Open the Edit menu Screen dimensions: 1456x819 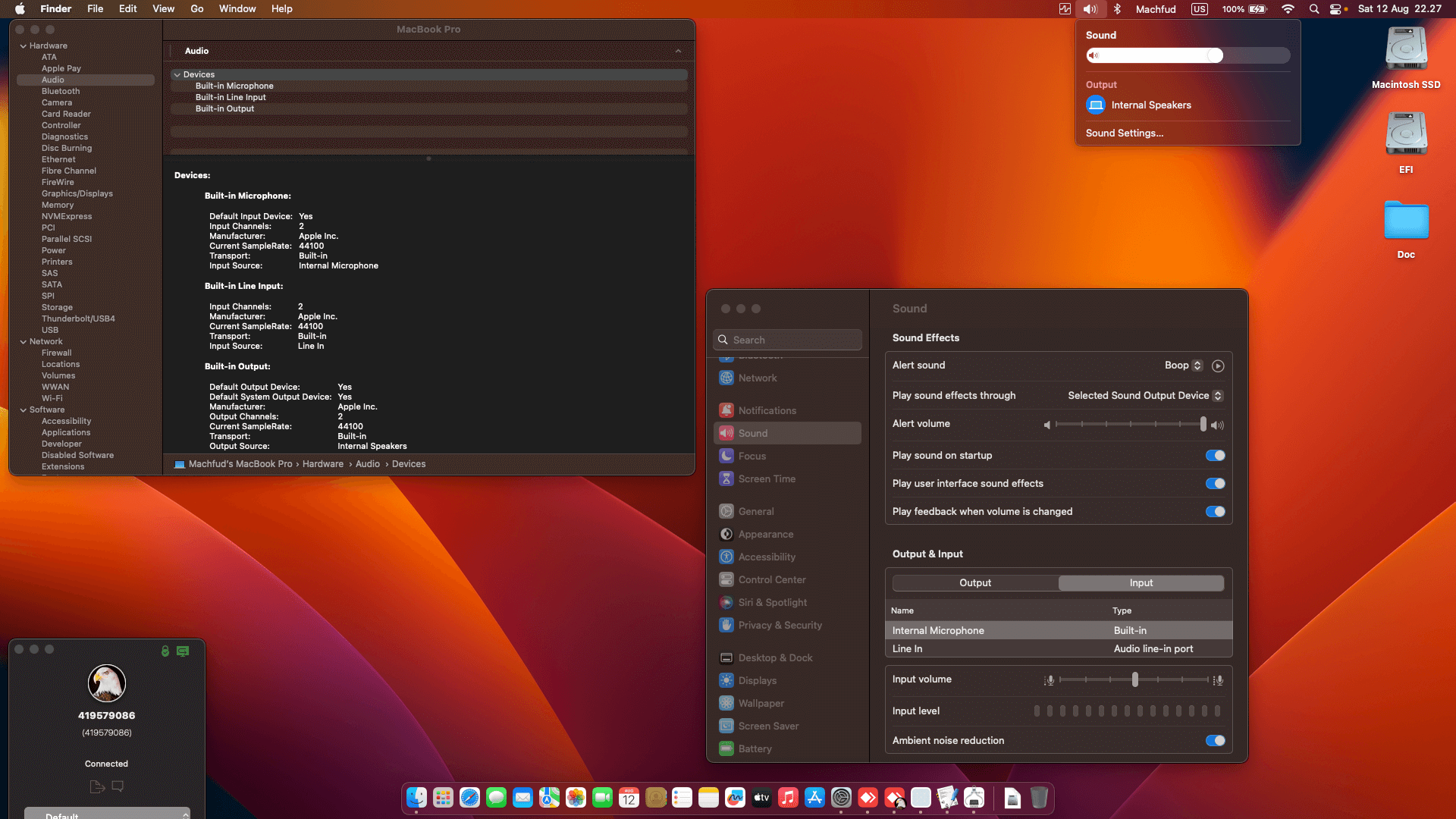pyautogui.click(x=128, y=9)
